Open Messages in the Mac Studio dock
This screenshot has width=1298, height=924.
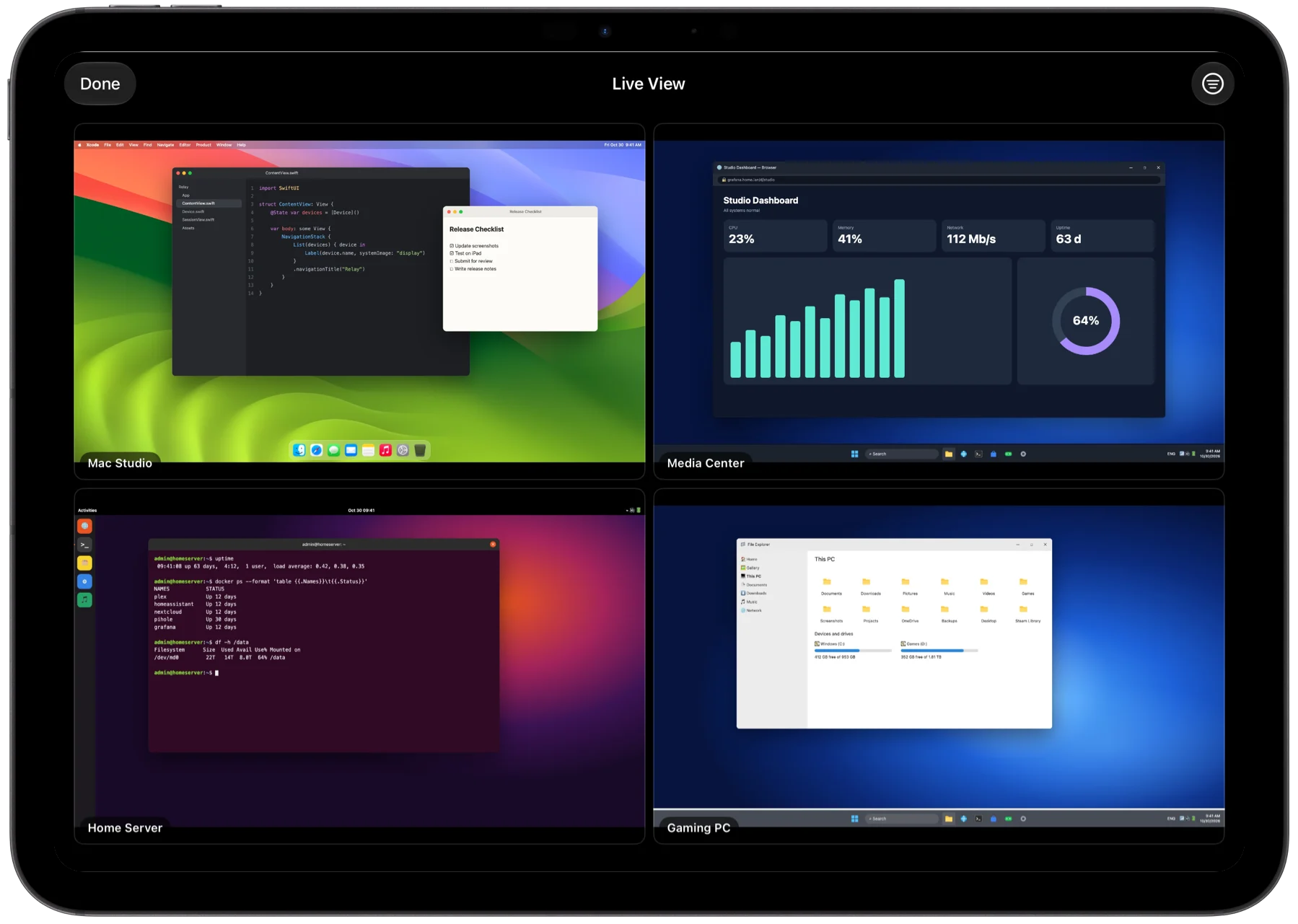pyautogui.click(x=333, y=450)
